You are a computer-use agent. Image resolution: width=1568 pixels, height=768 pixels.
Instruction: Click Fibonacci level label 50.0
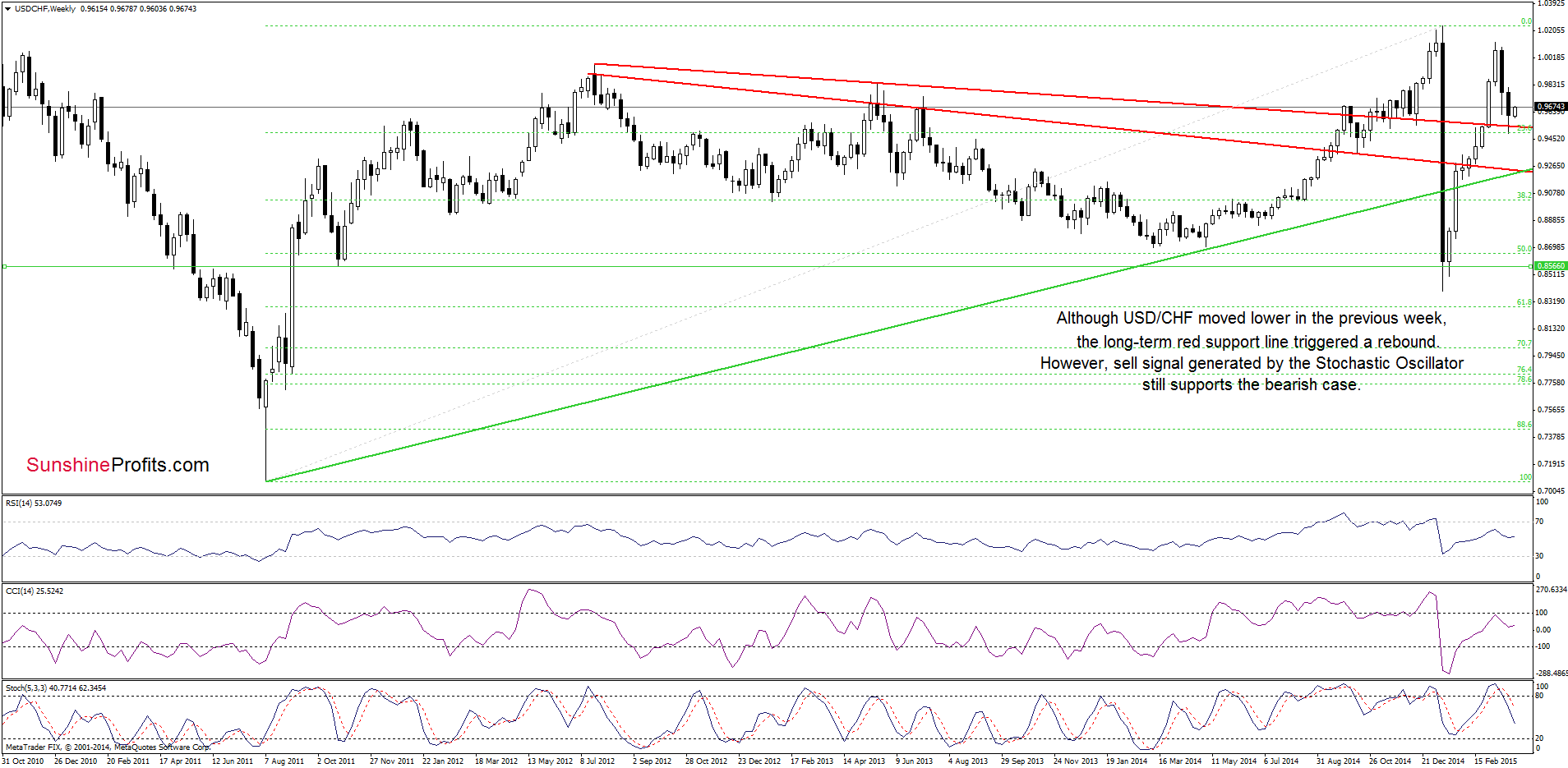pyautogui.click(x=1524, y=249)
